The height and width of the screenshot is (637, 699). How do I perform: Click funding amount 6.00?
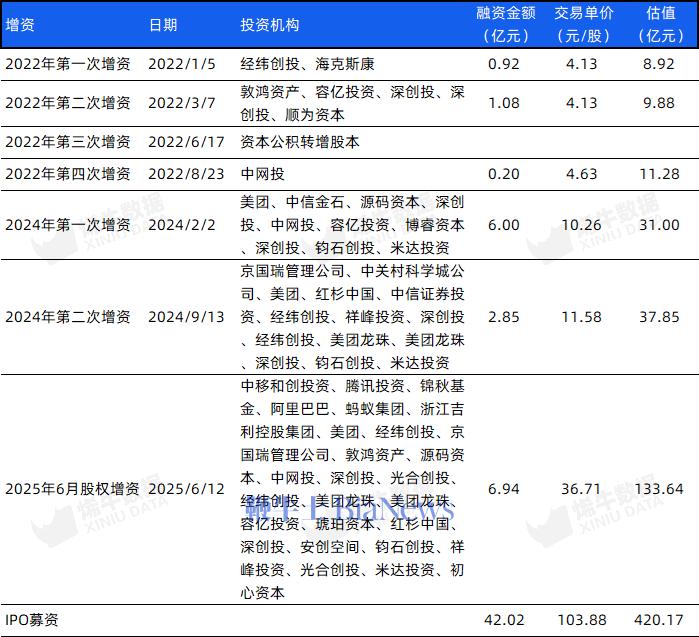(x=504, y=225)
